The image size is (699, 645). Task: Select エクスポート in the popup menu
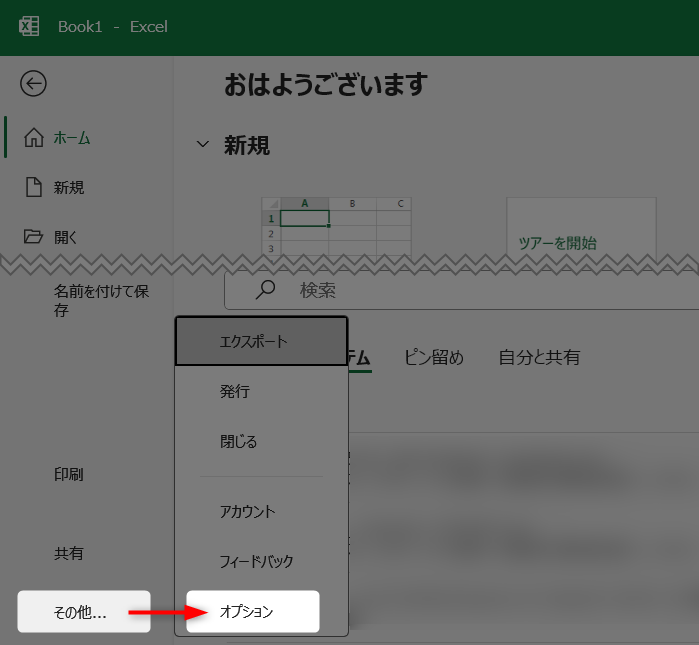coord(261,341)
